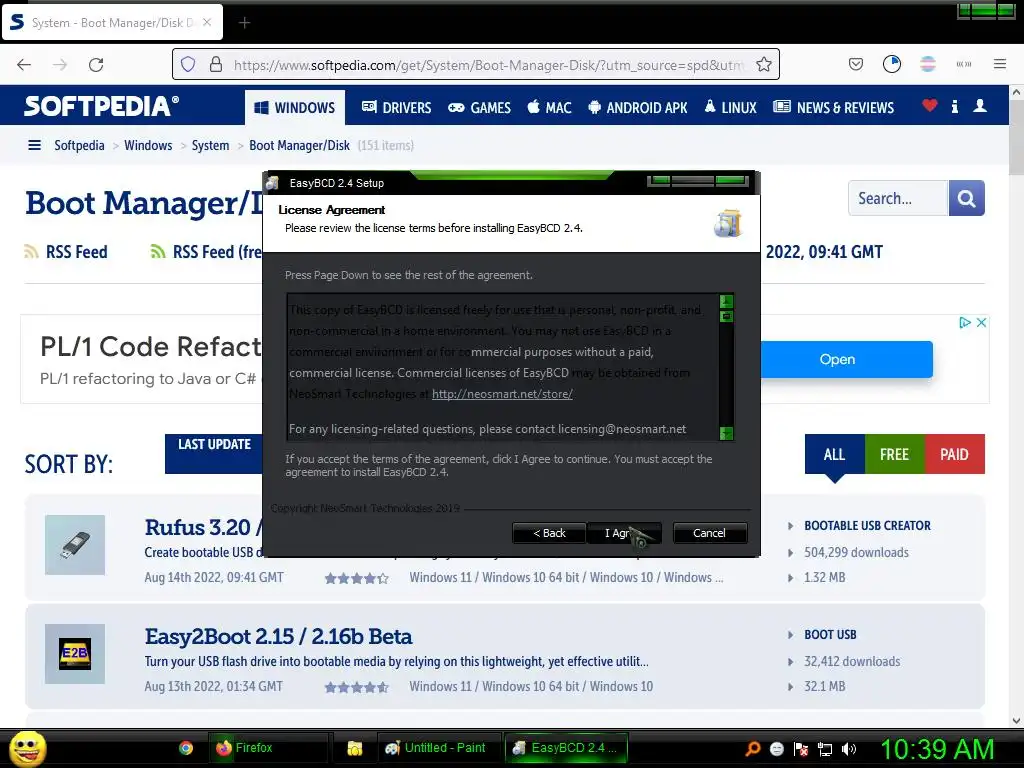1024x768 pixels.
Task: Sort by LAST UPDATE
Action: (x=214, y=453)
